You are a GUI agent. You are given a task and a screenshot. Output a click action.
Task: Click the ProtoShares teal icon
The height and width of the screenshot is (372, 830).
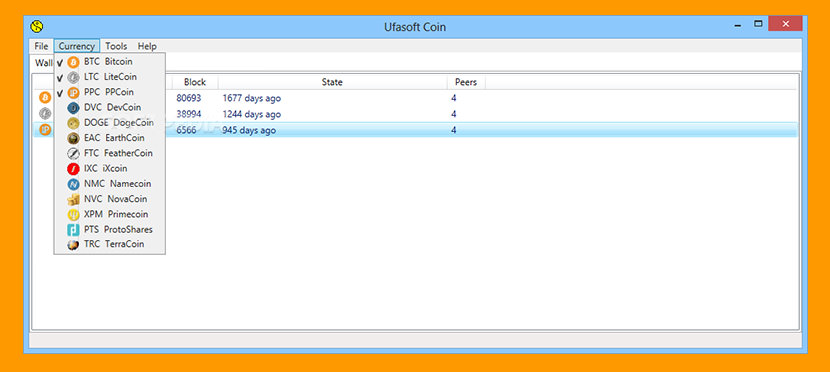(x=73, y=230)
